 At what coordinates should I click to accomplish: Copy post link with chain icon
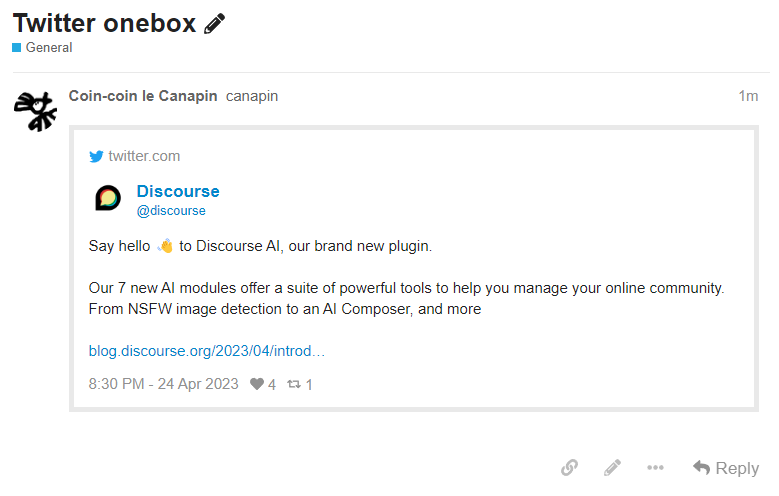(x=569, y=468)
